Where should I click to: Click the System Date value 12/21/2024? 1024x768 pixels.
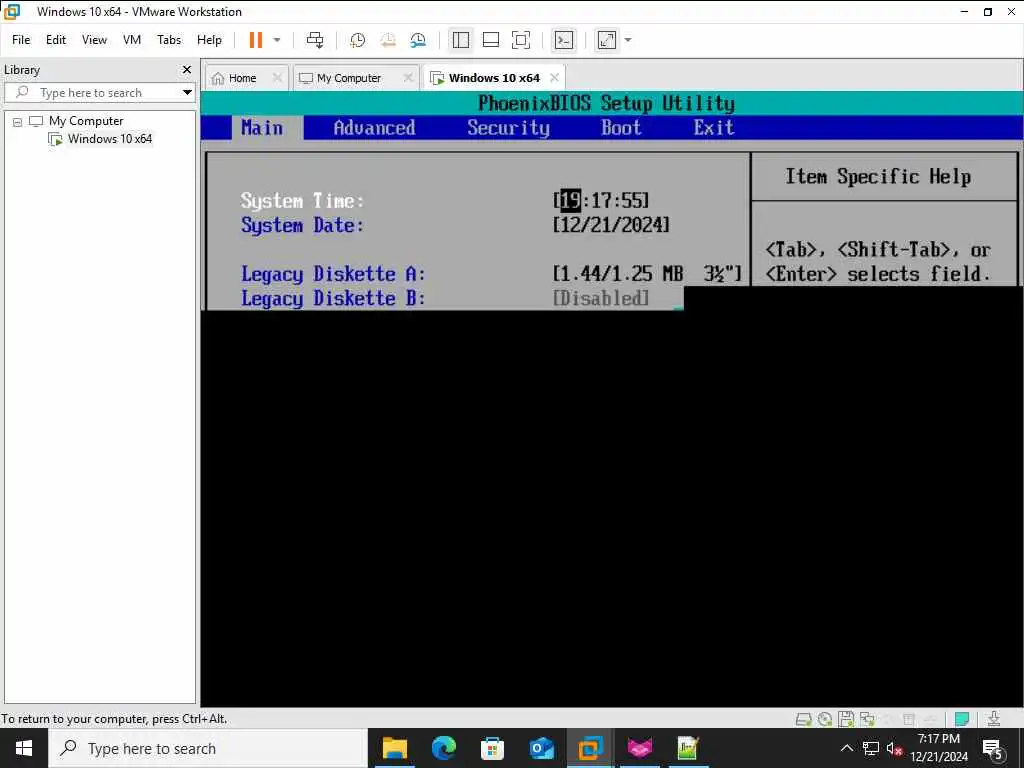[x=611, y=225]
